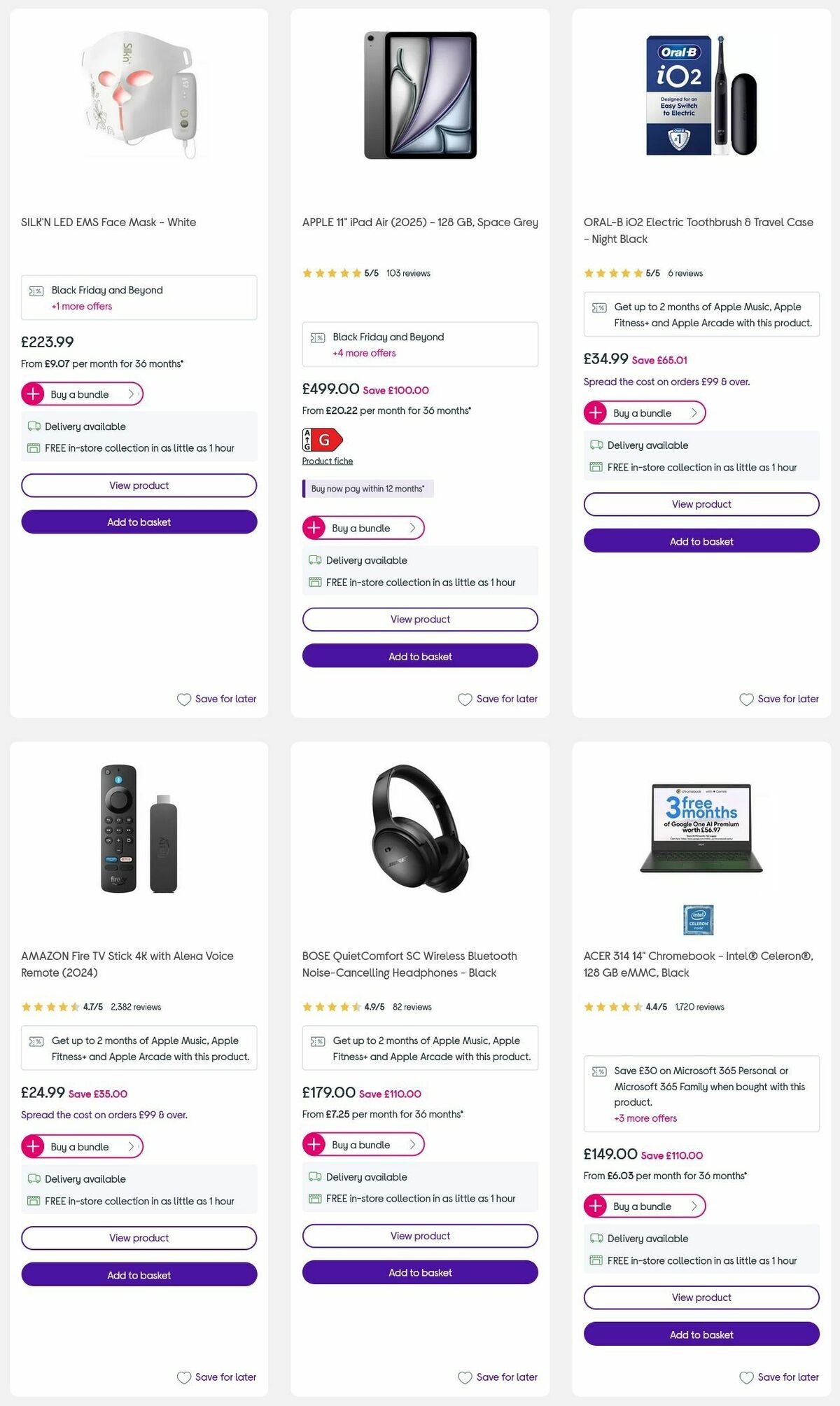View the 2,382 reviews for the Fire TV Stick
The height and width of the screenshot is (1406, 840).
pyautogui.click(x=137, y=1007)
